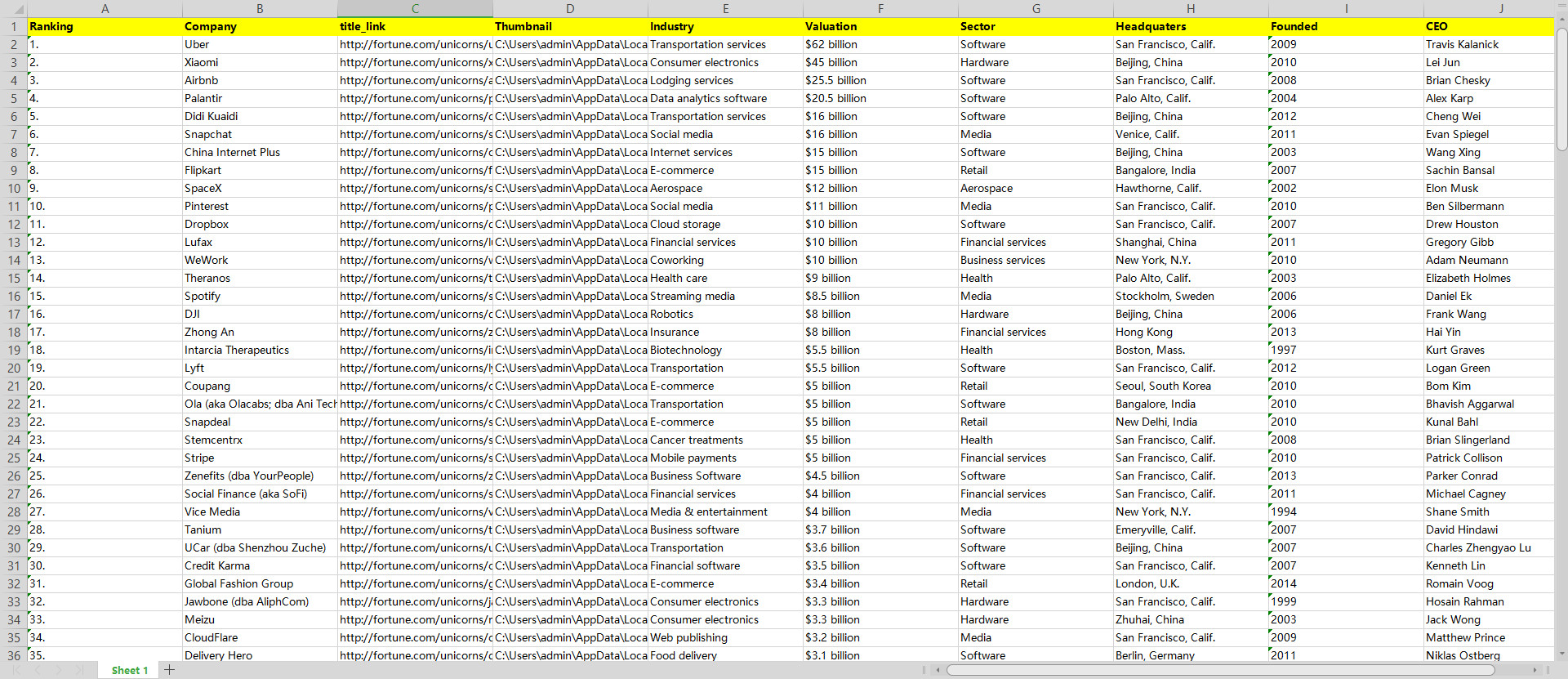The height and width of the screenshot is (679, 1568).
Task: Select column A header
Action: click(105, 8)
